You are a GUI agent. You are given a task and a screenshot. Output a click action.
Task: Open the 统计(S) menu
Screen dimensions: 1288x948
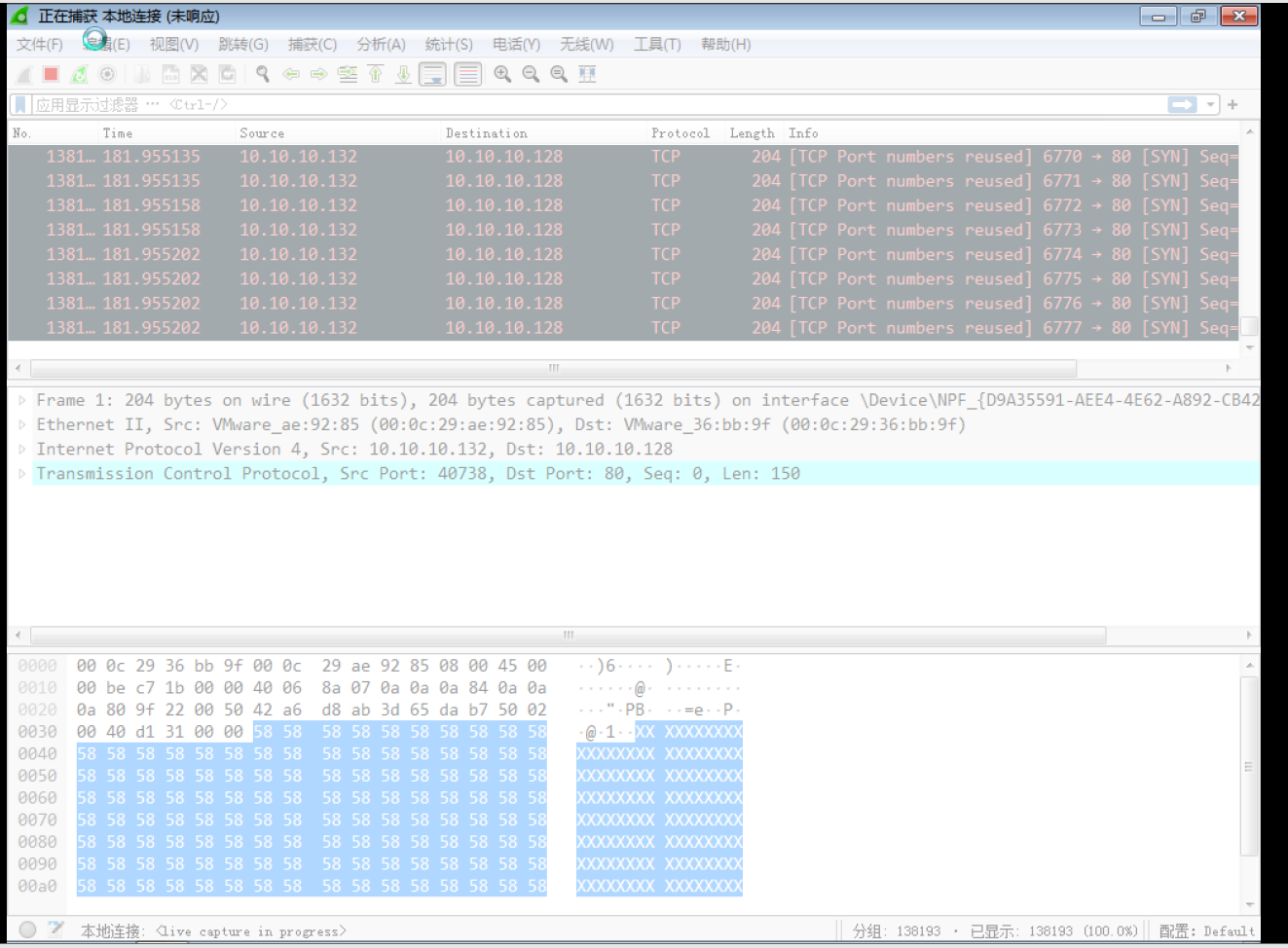point(448,44)
